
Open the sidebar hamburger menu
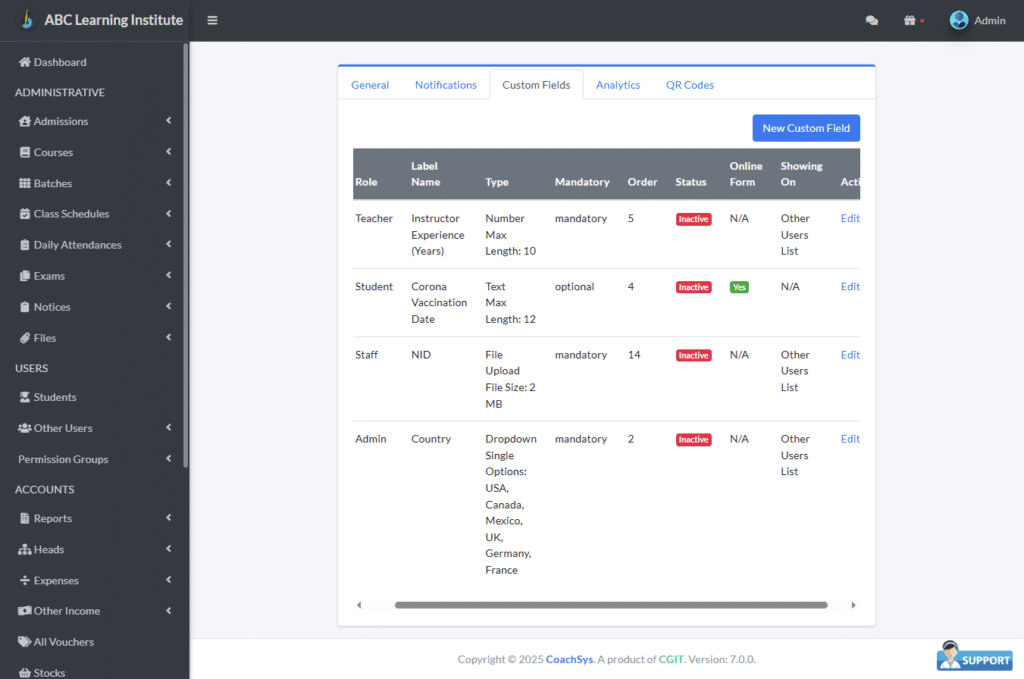(212, 20)
